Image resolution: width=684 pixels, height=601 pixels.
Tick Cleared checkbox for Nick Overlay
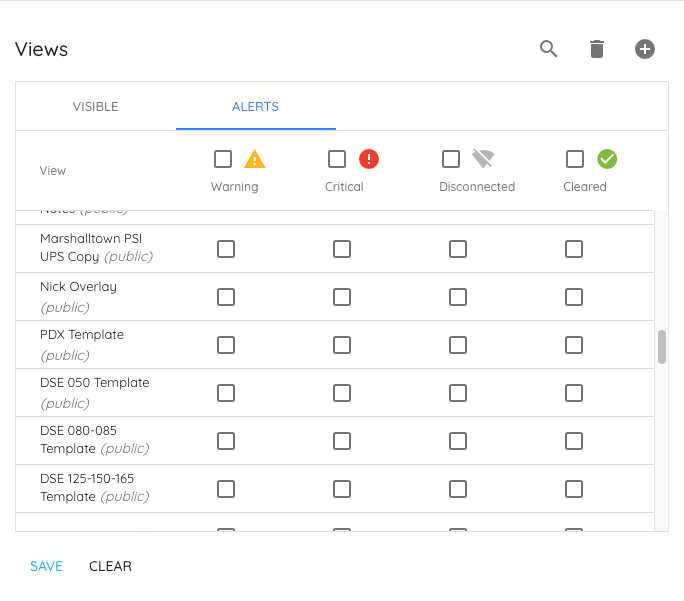tap(574, 297)
